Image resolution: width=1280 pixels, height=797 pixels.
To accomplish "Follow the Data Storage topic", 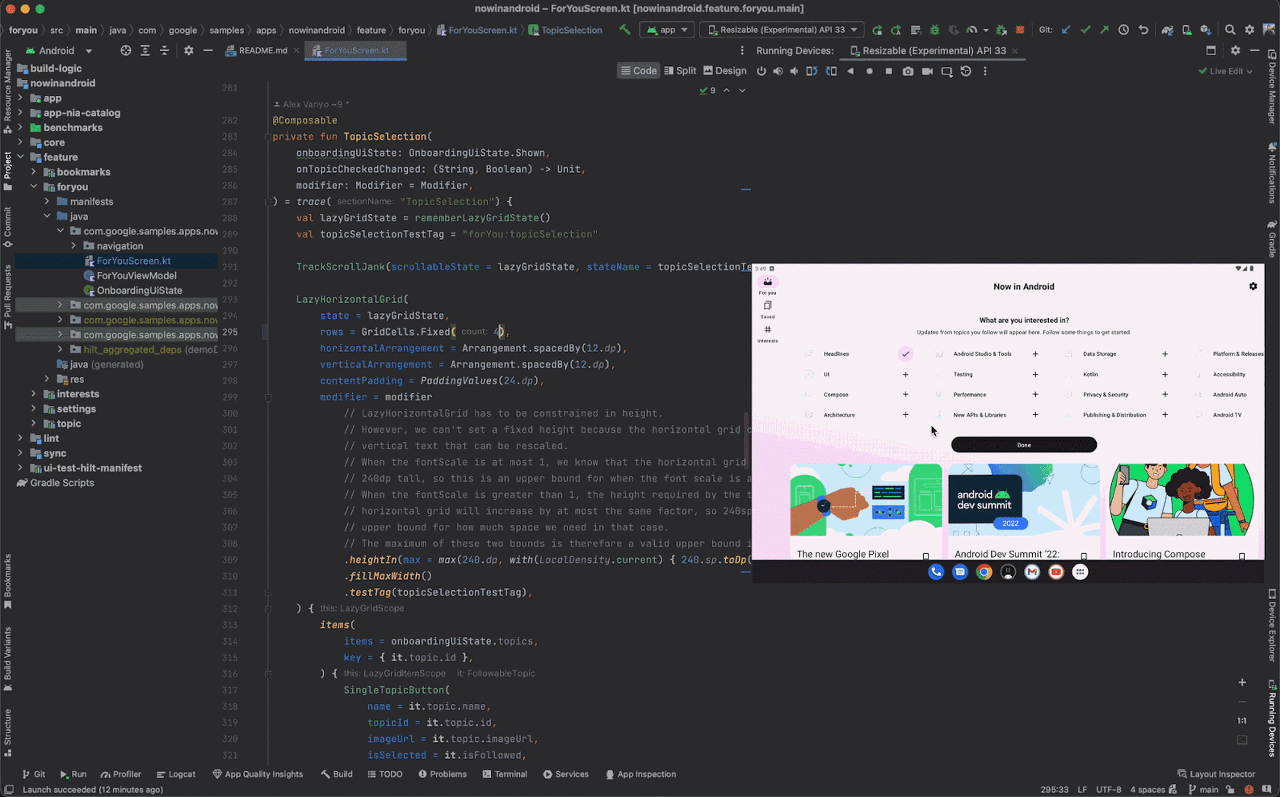I will pyautogui.click(x=1165, y=354).
